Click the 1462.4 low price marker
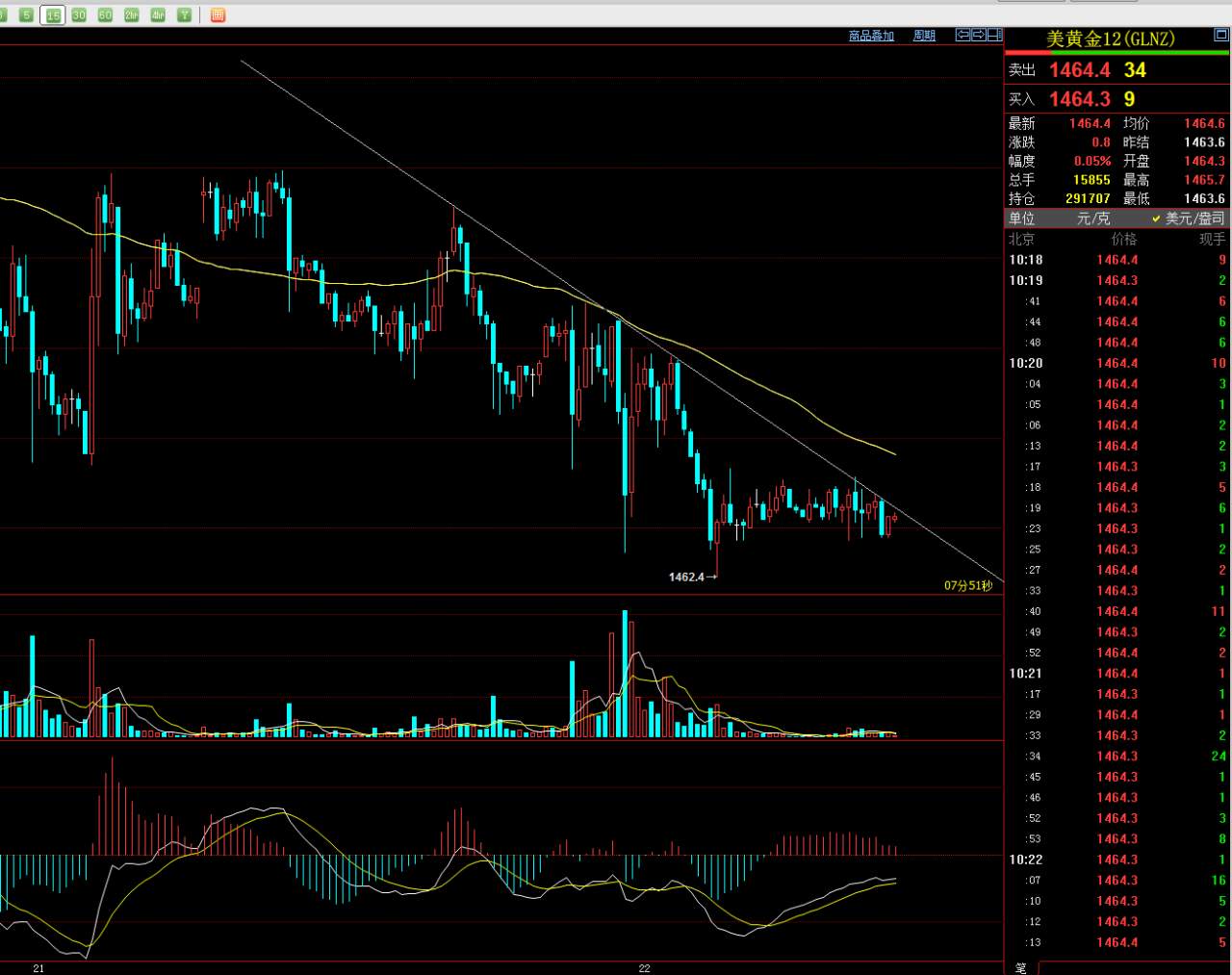Screen dimensions: 1232x975 point(687,577)
